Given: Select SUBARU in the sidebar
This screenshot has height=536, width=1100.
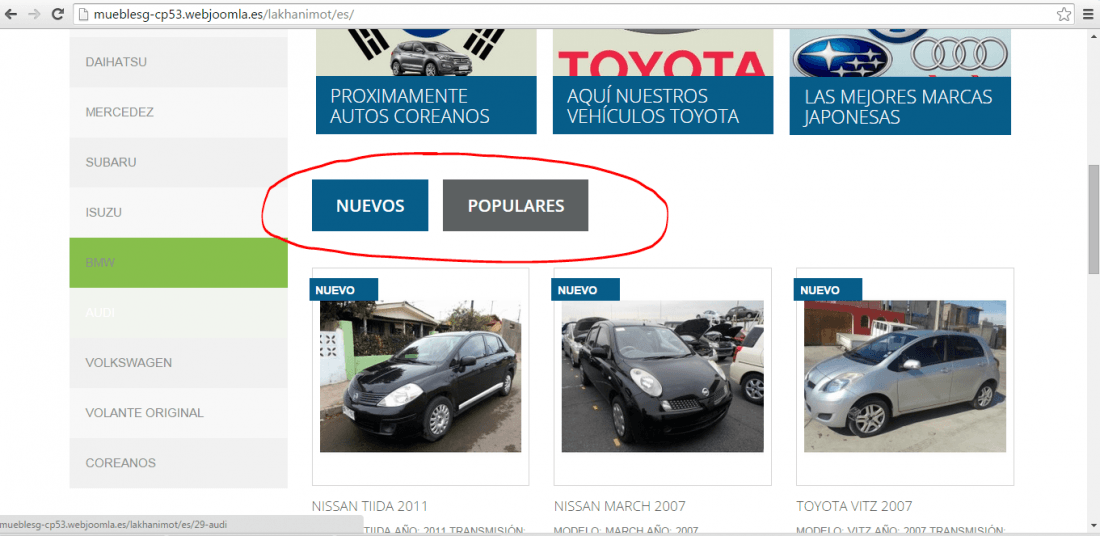Looking at the screenshot, I should click(x=178, y=162).
